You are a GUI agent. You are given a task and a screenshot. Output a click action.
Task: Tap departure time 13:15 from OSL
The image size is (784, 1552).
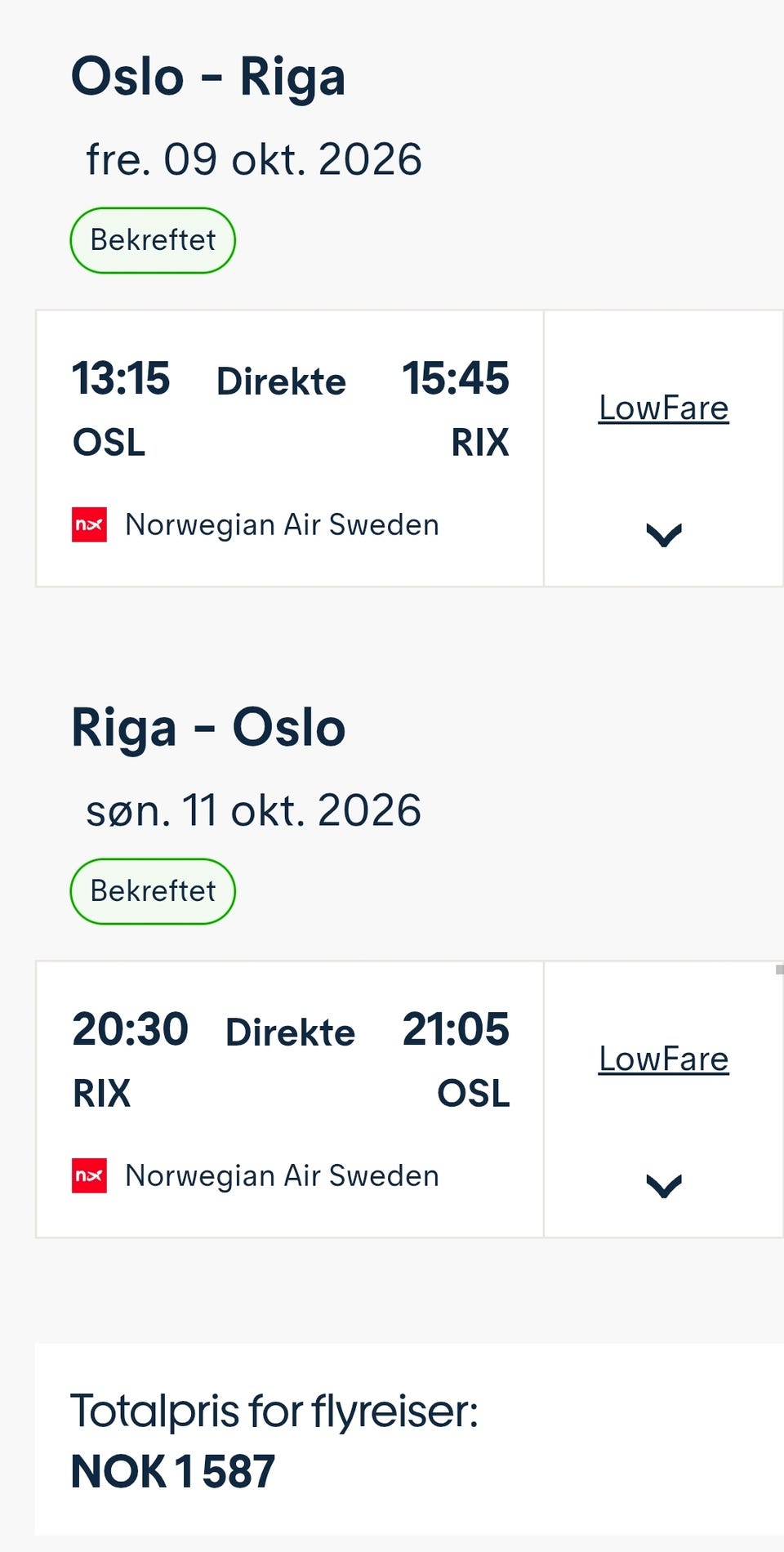(x=121, y=378)
